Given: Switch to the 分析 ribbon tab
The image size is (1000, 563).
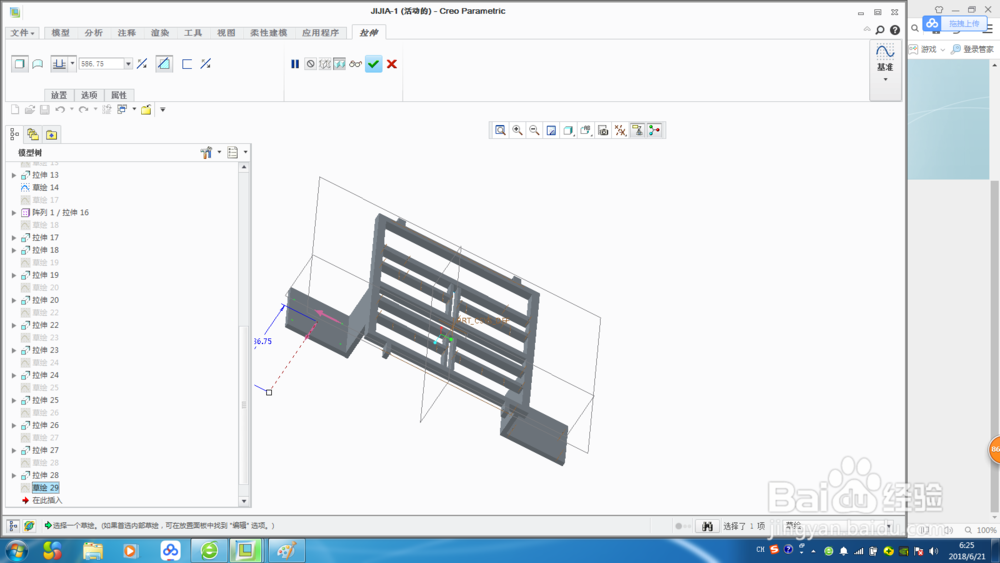Looking at the screenshot, I should pos(94,33).
